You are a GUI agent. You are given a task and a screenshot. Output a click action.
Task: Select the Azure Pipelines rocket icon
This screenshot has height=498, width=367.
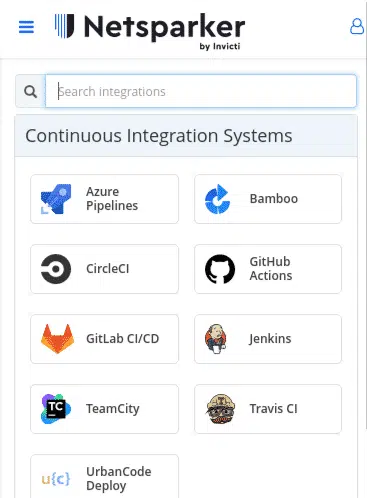tap(56, 199)
